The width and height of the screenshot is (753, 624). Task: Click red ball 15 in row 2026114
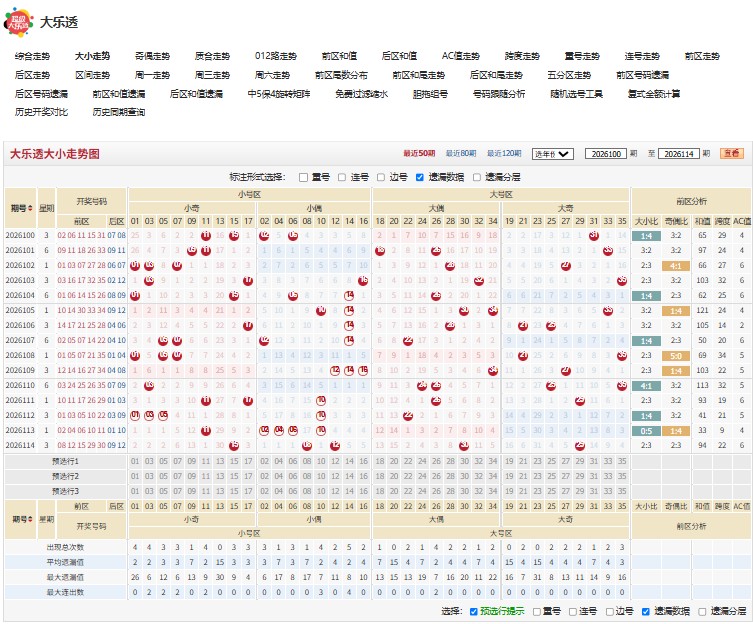point(234,446)
